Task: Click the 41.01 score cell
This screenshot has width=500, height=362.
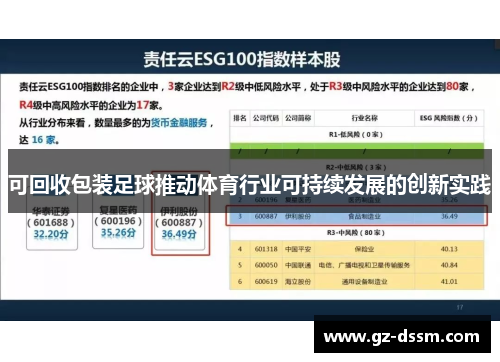Action: 449,282
